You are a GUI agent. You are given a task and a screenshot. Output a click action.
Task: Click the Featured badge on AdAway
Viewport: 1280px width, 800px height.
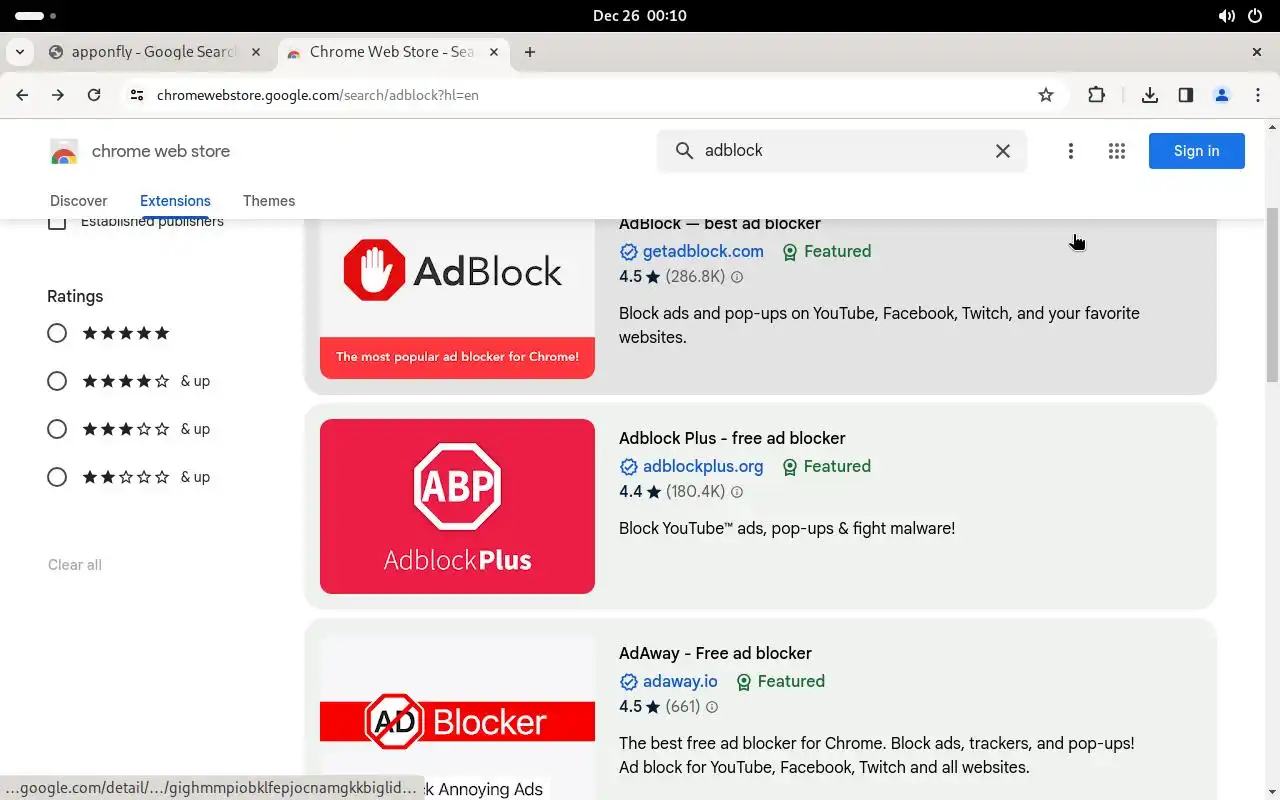click(x=780, y=682)
